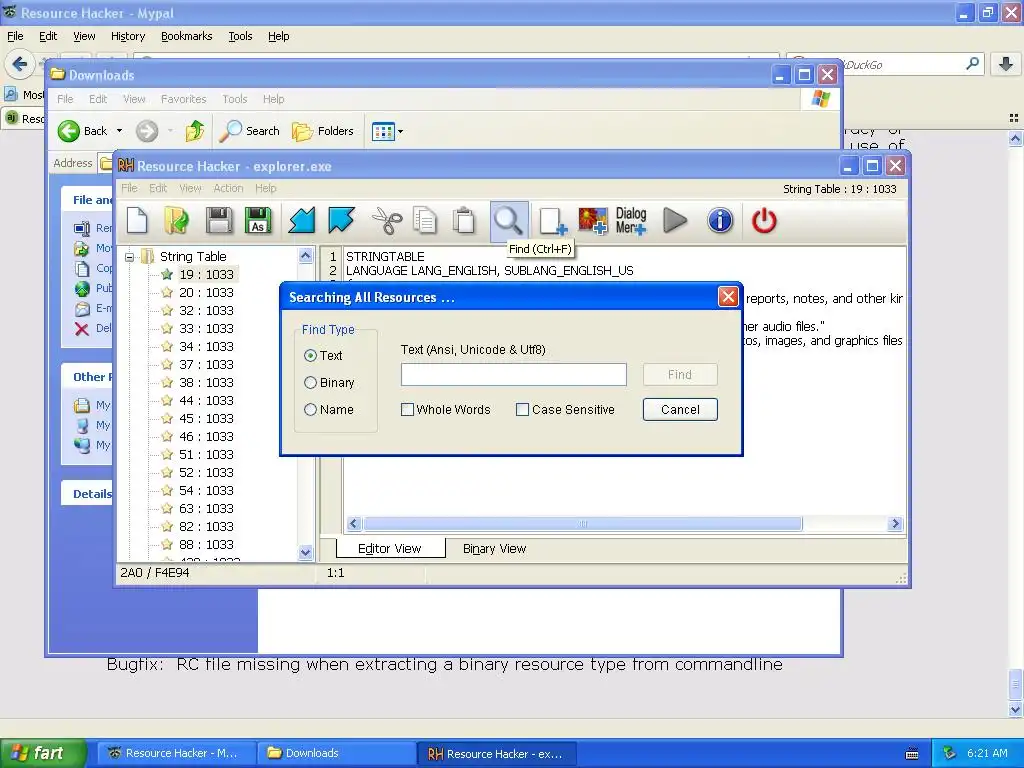Click the Add new resource page icon
1024x768 pixels.
(x=552, y=221)
